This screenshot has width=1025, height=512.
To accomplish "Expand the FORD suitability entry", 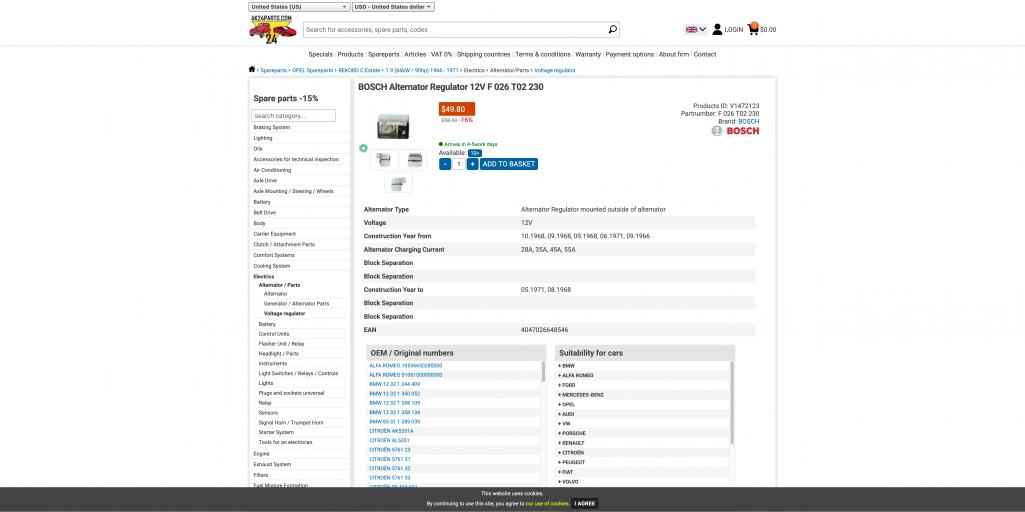I will [x=566, y=385].
